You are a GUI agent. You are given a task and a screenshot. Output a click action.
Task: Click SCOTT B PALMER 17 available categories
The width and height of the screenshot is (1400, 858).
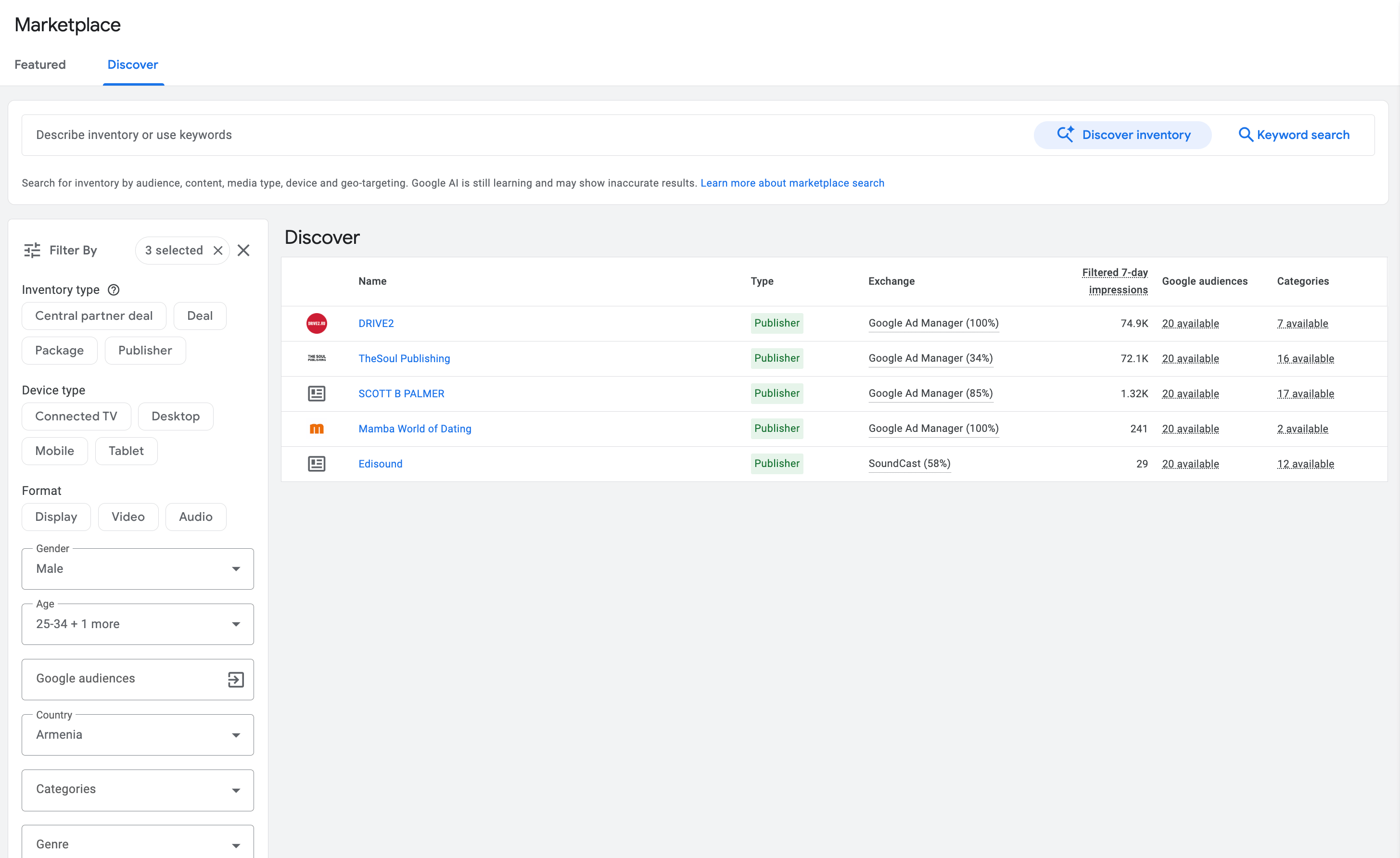(x=1305, y=394)
